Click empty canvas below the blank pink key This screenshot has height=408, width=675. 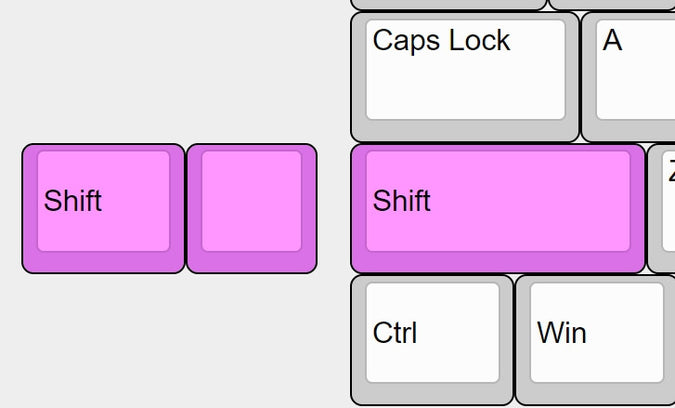(x=252, y=340)
